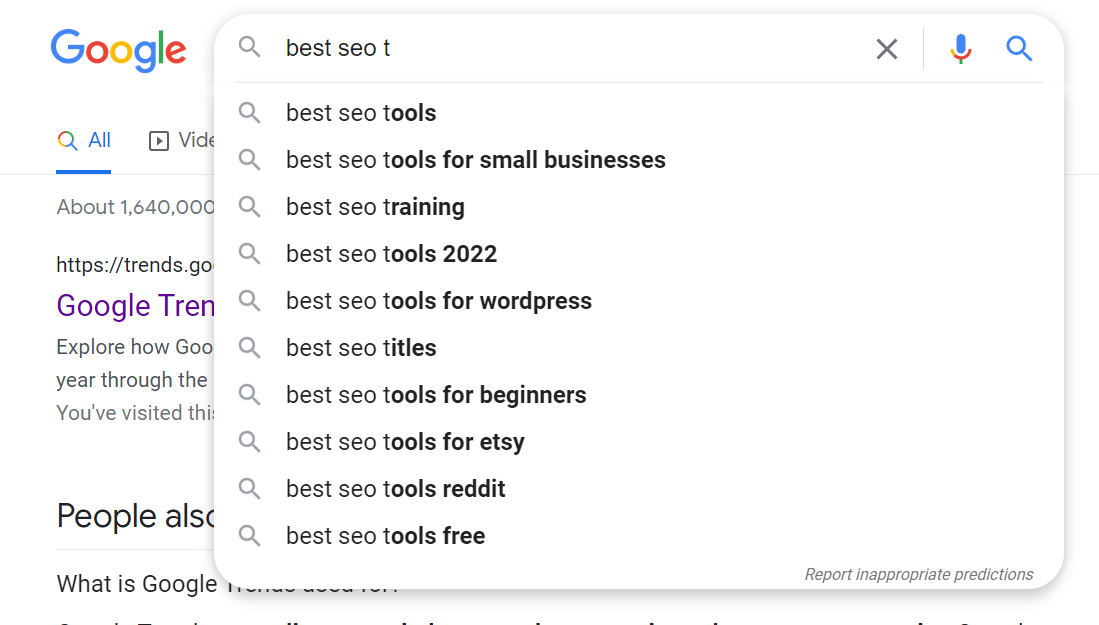Start voice search with the microphone
Viewport: 1099px width, 625px height.
tap(960, 49)
